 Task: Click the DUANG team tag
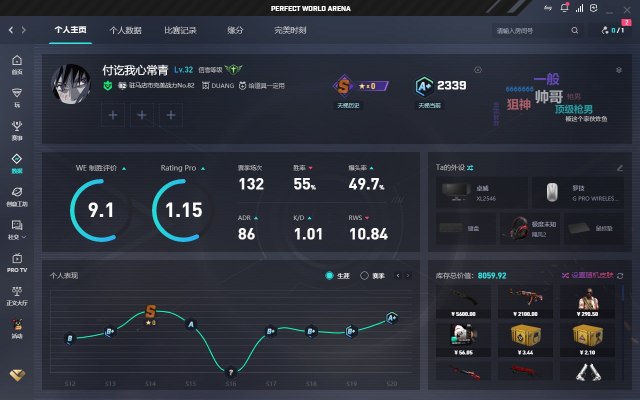pyautogui.click(x=218, y=86)
